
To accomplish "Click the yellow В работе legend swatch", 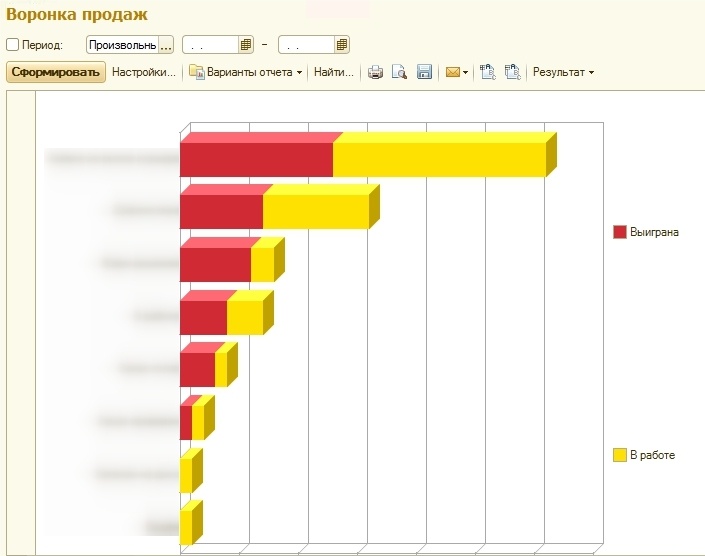I will tap(620, 455).
